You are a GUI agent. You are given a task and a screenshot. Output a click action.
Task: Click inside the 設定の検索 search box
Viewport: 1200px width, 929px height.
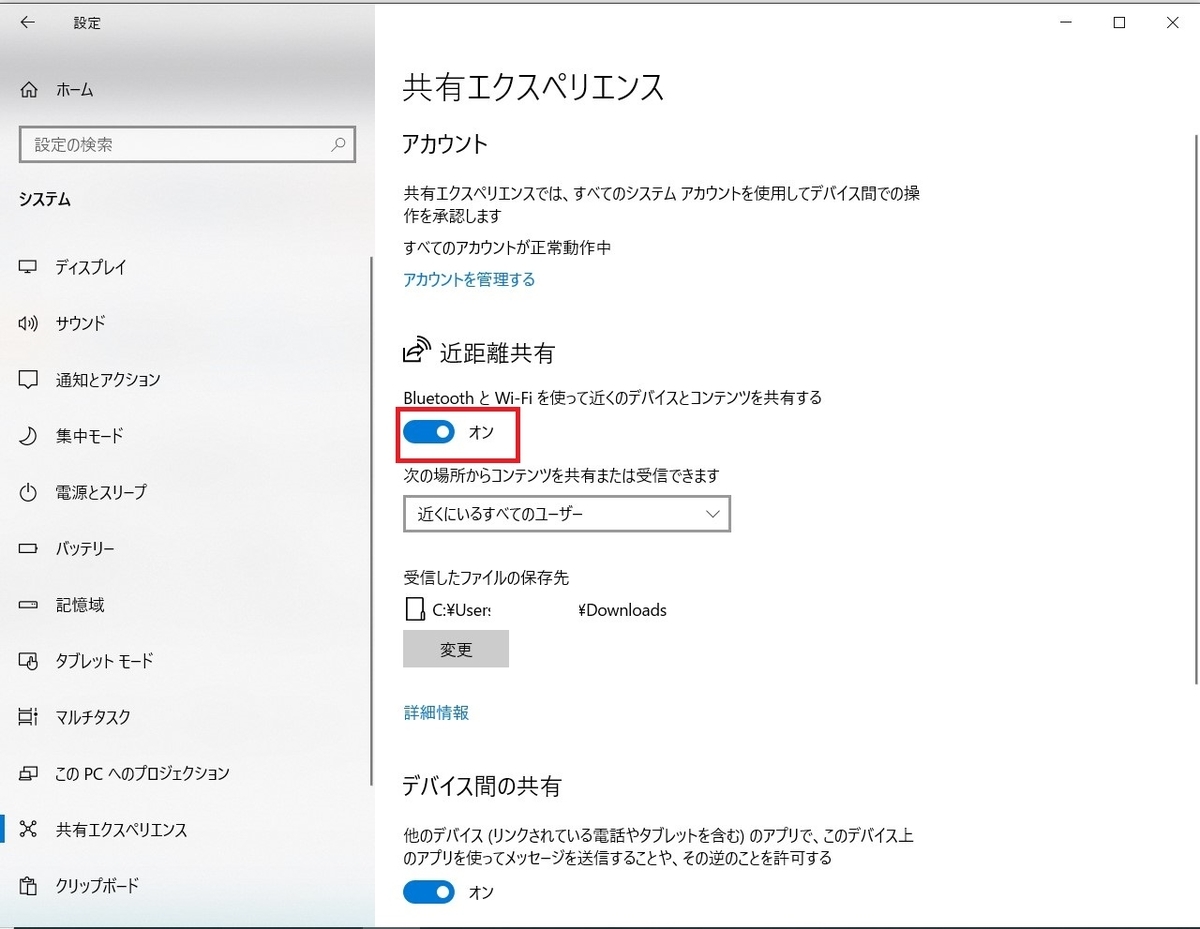pyautogui.click(x=187, y=144)
